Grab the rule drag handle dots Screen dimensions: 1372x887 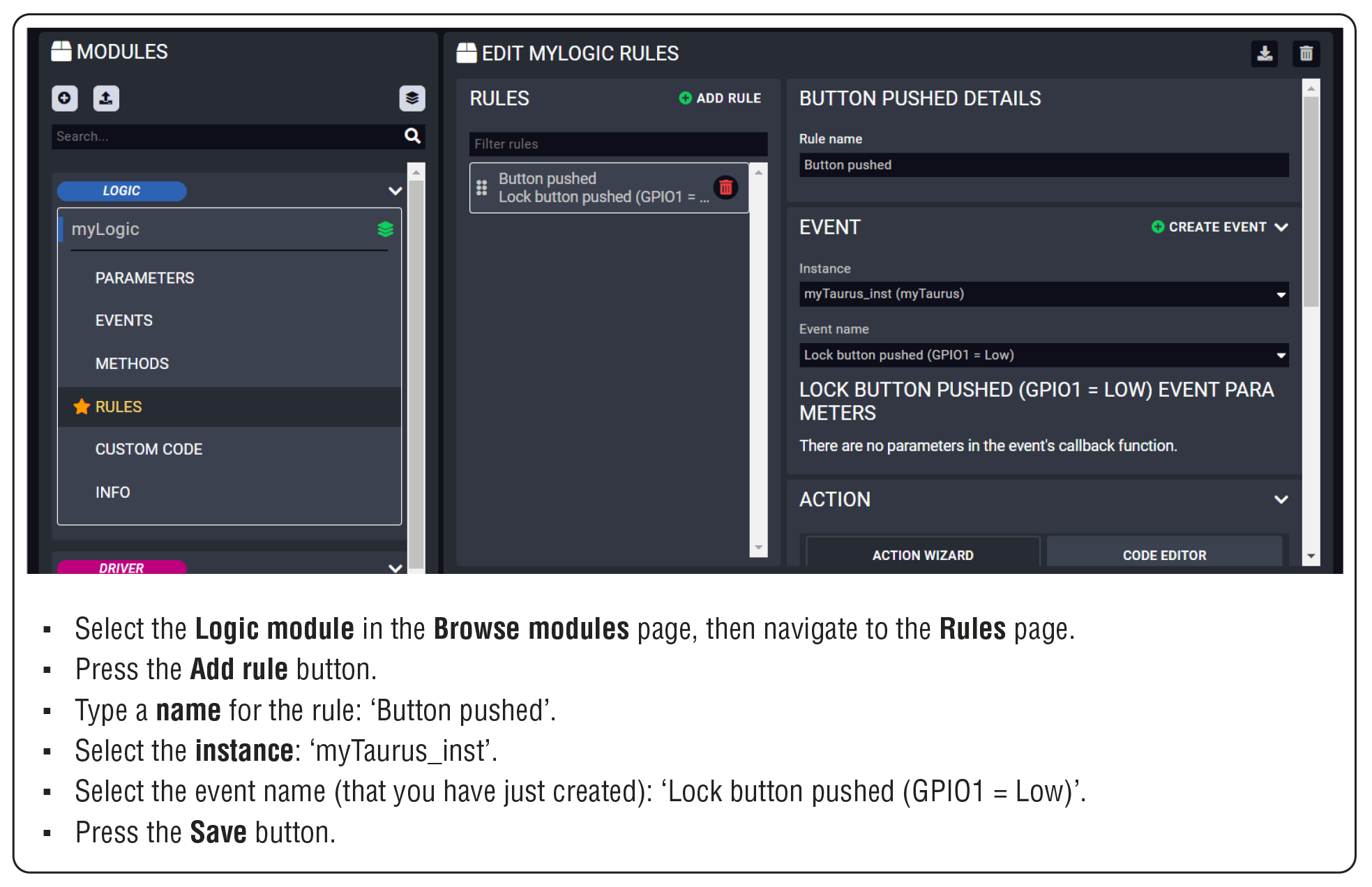click(481, 188)
